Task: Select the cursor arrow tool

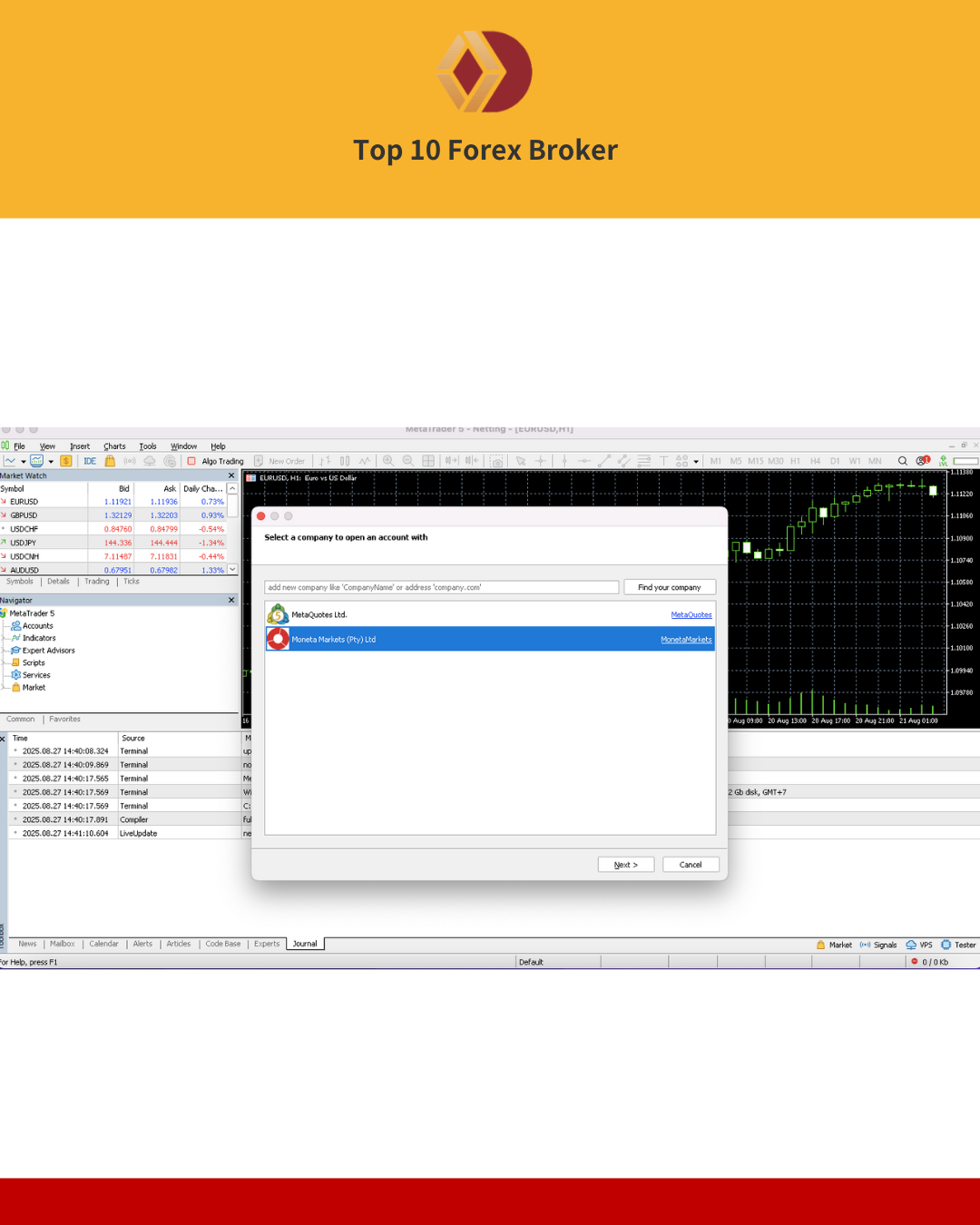Action: tap(521, 461)
